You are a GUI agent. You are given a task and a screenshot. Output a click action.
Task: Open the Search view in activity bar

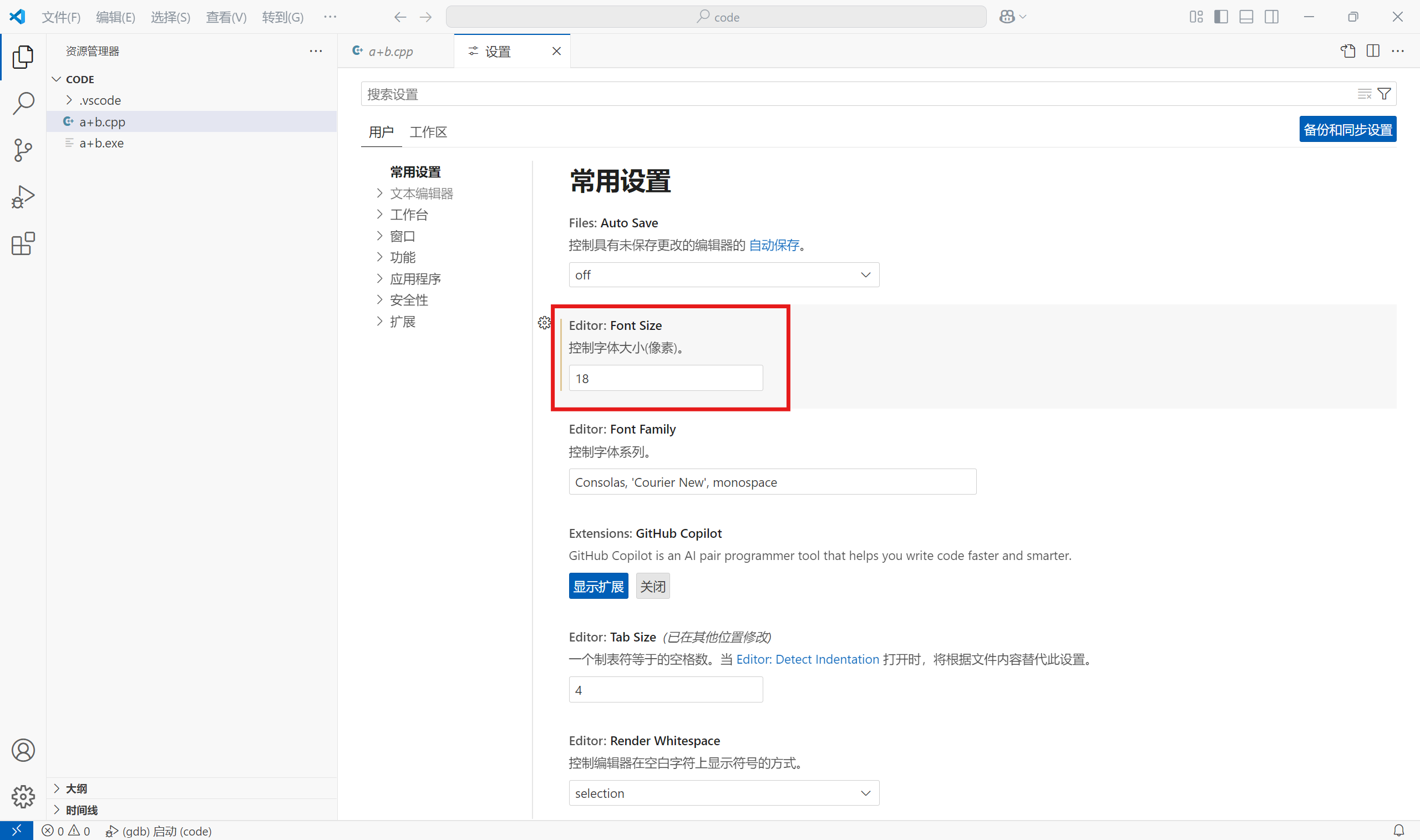tap(23, 103)
